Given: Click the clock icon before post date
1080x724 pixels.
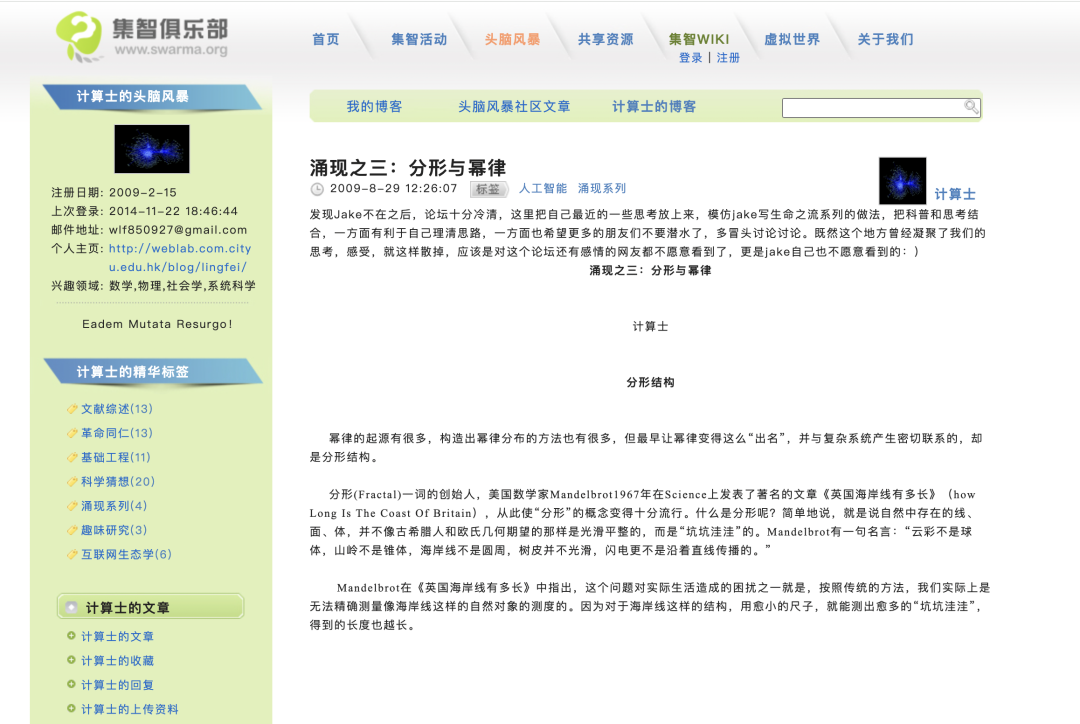Looking at the screenshot, I should [317, 189].
